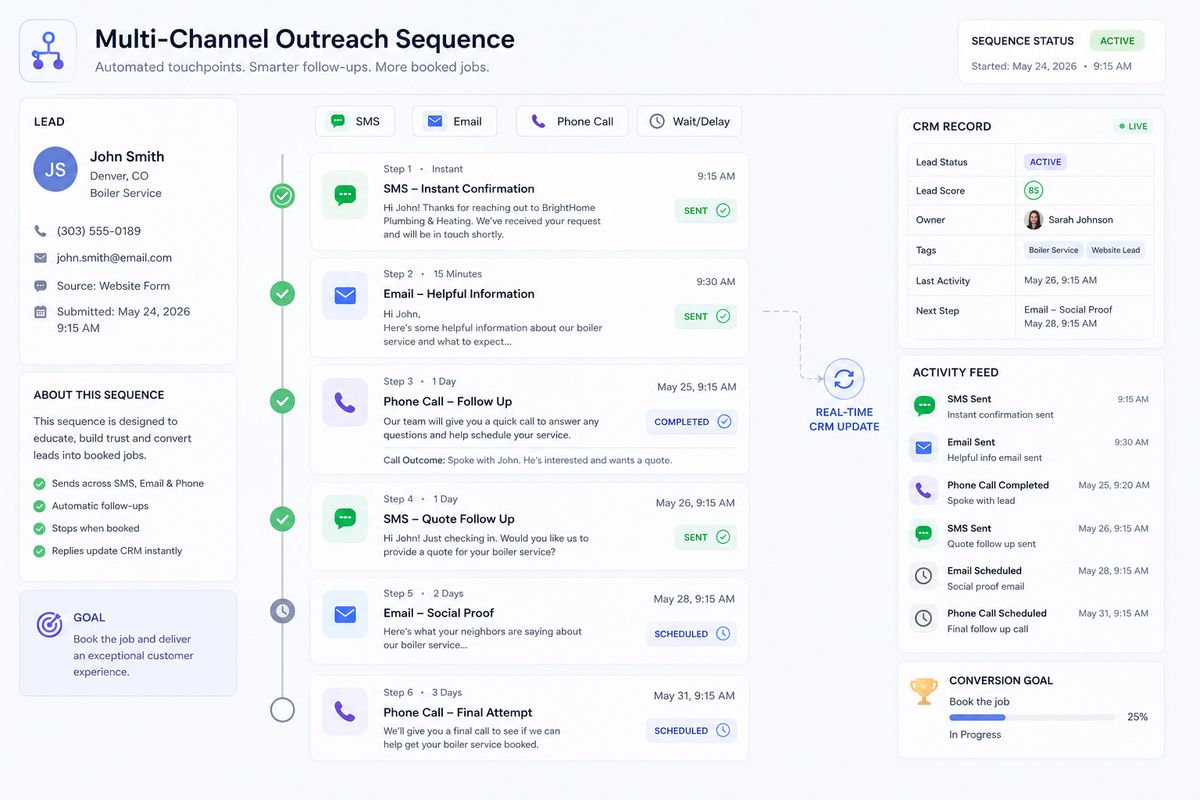Click the Step 3 green check timeline marker
Viewport: 1200px width, 800px height.
283,401
